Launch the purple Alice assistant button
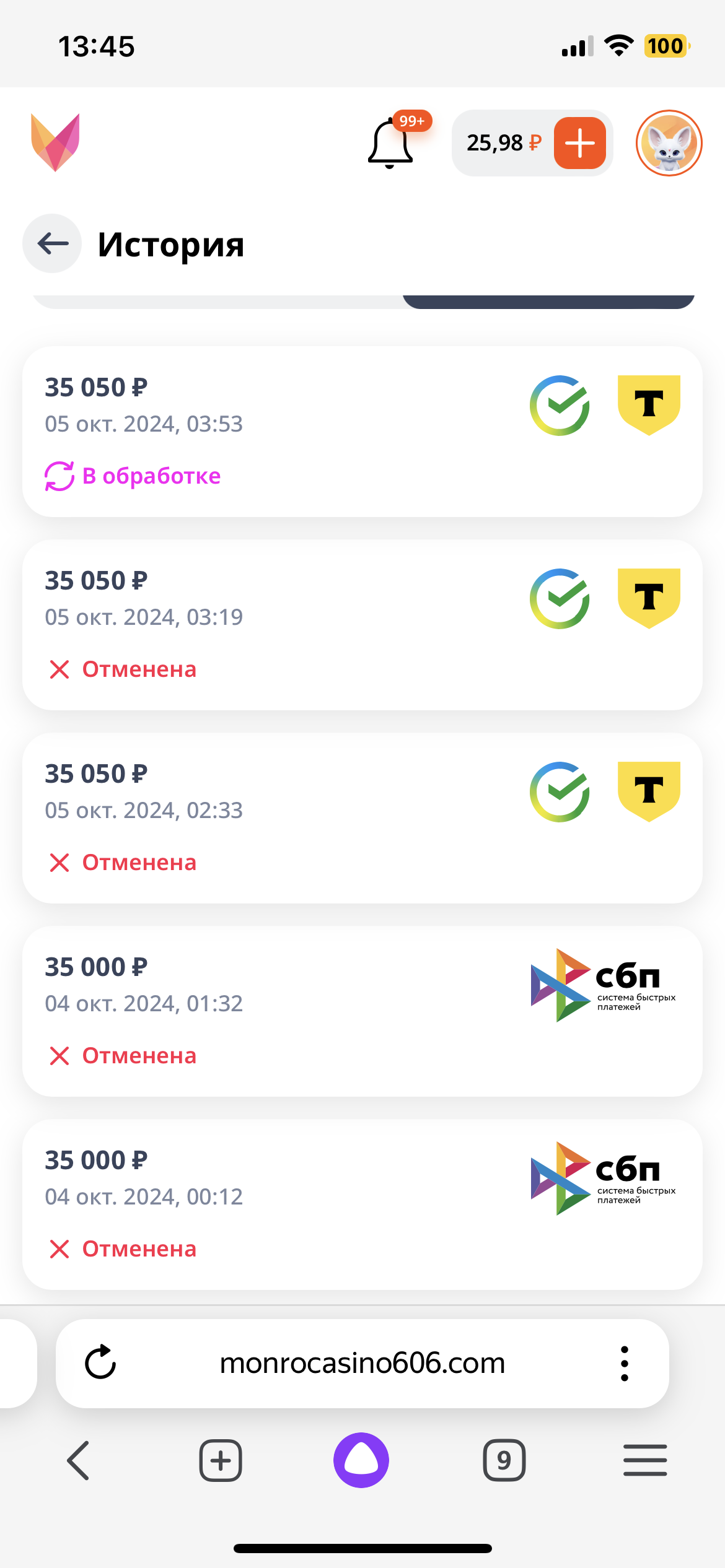 tap(361, 1460)
